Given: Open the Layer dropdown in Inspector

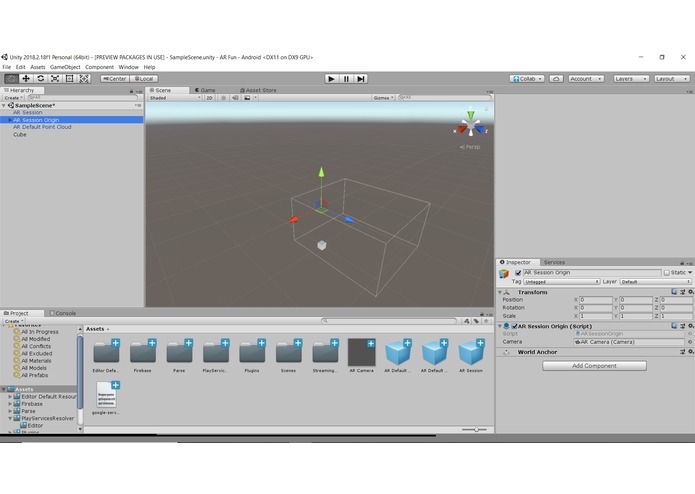Looking at the screenshot, I should tap(655, 282).
